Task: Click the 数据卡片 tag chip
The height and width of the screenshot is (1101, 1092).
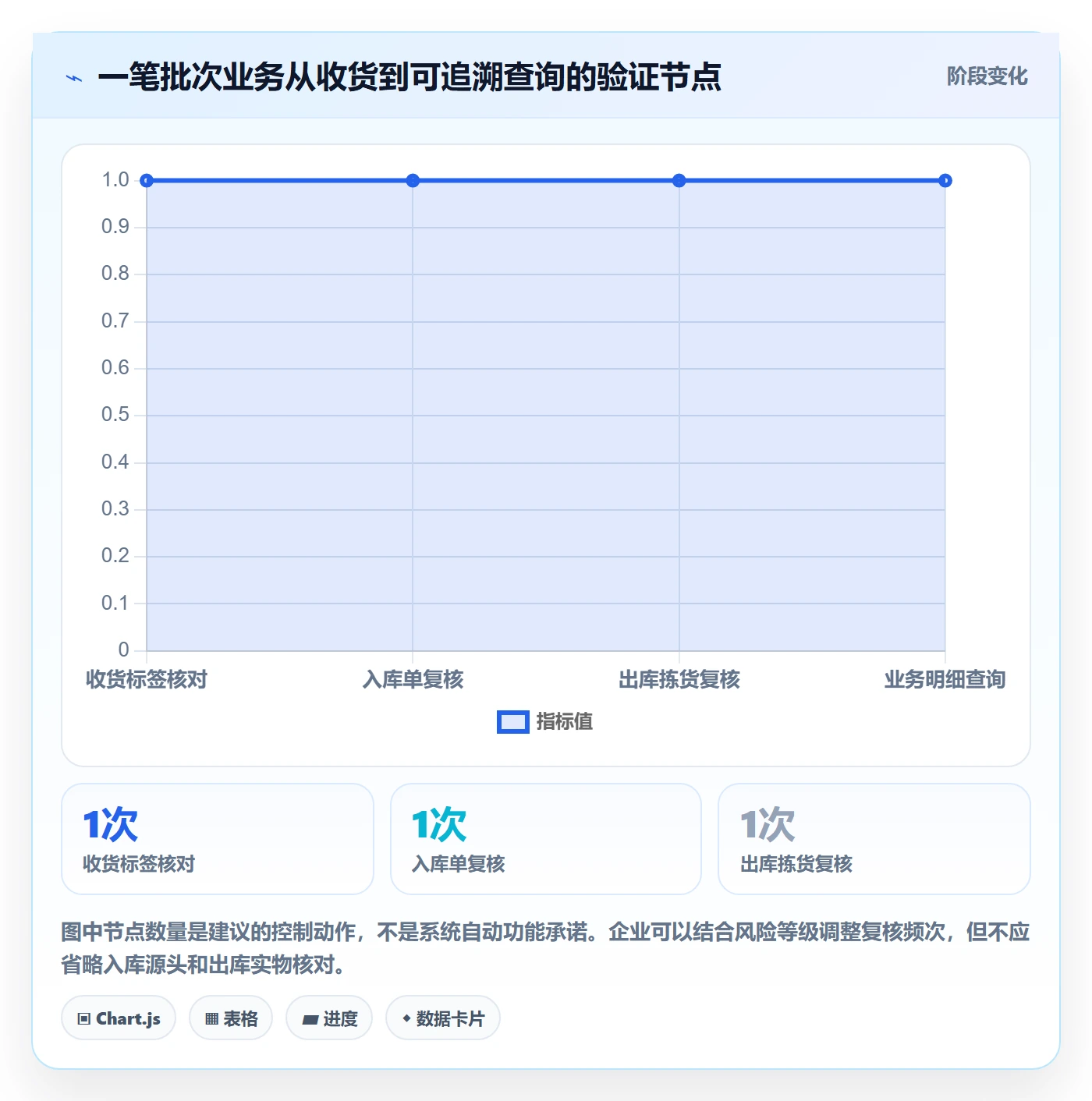Action: tap(443, 1018)
